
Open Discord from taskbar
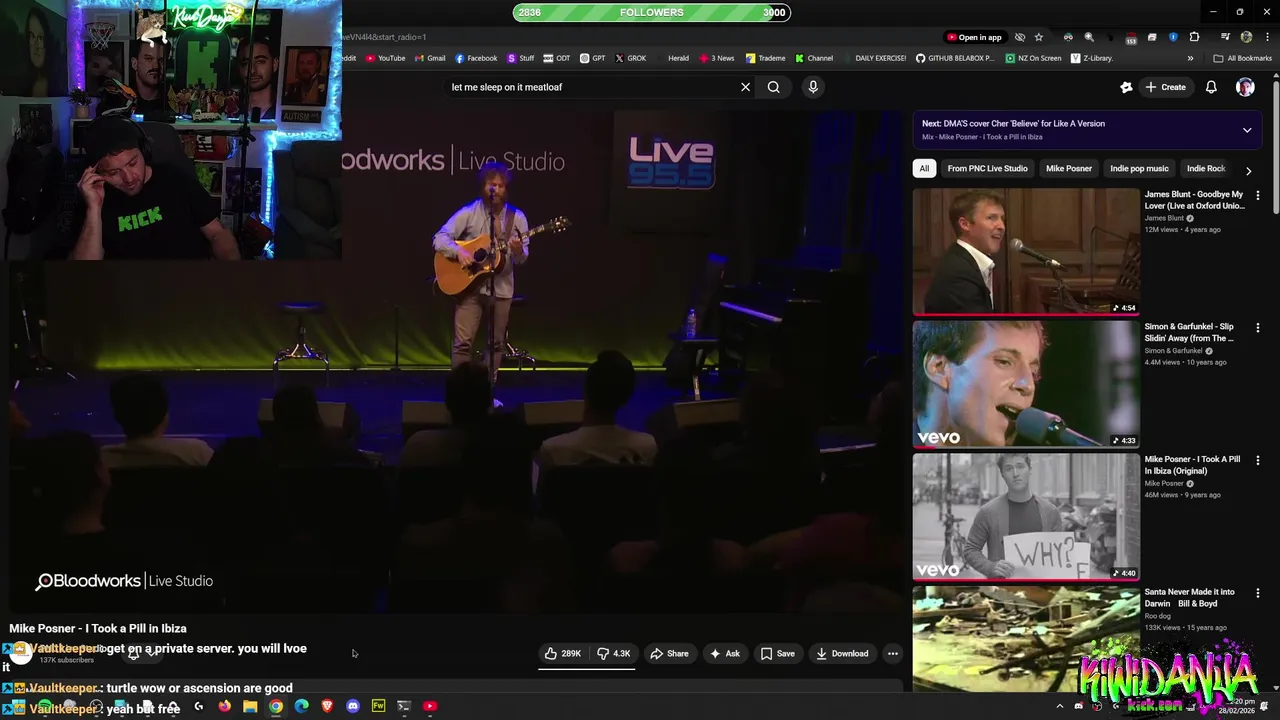coord(353,706)
